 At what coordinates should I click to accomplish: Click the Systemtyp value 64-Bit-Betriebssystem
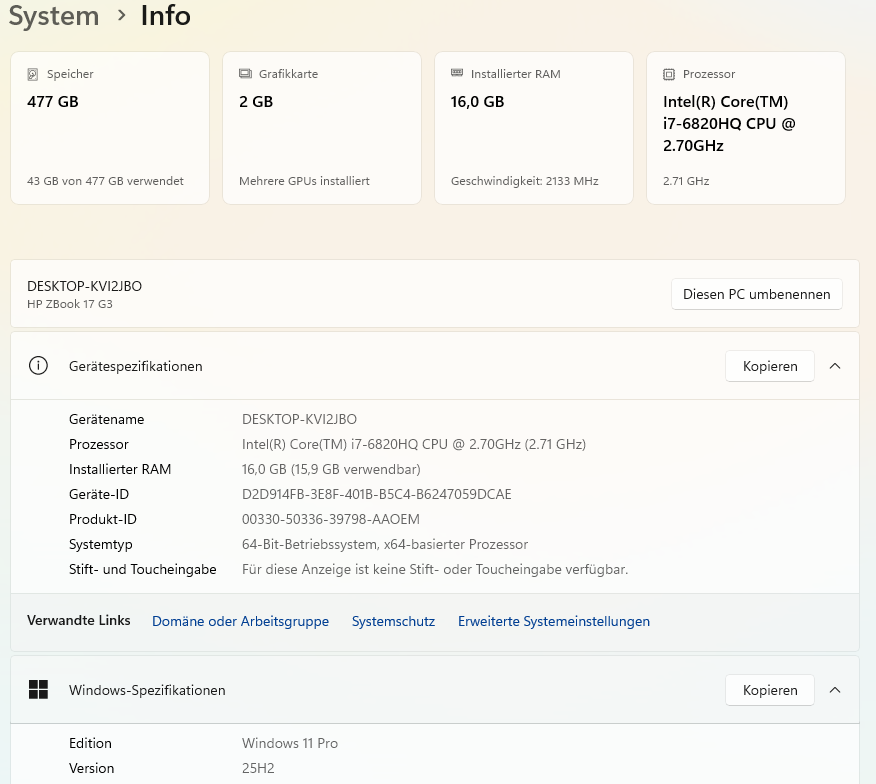pos(385,544)
